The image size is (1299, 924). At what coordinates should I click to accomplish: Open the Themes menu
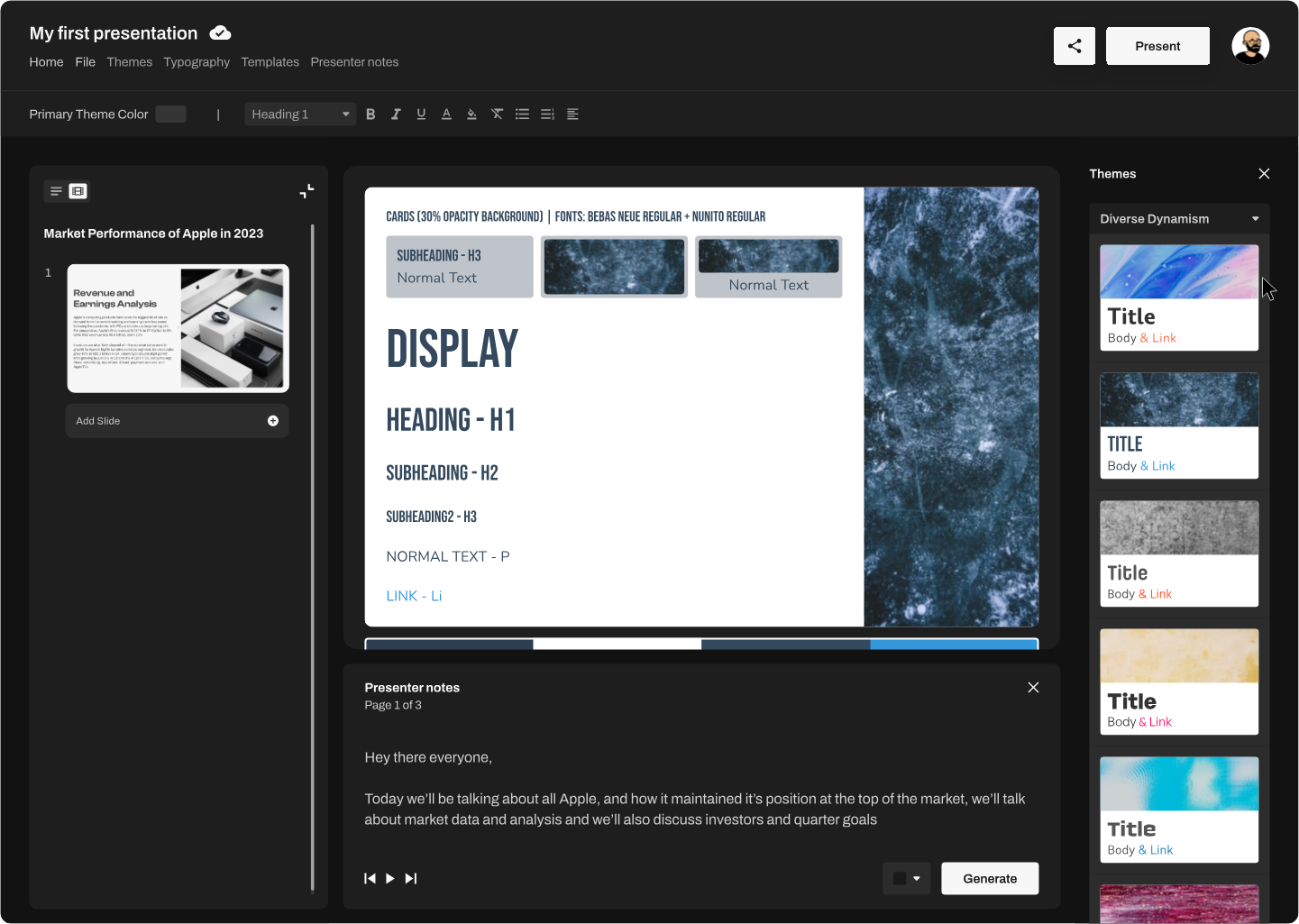point(130,62)
